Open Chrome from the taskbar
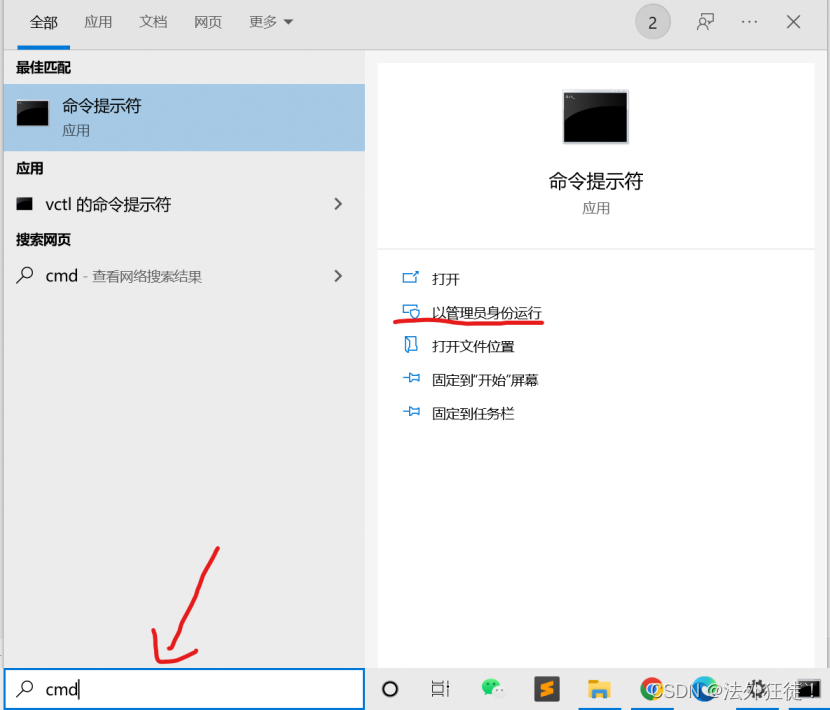Image resolution: width=830 pixels, height=710 pixels. (654, 689)
